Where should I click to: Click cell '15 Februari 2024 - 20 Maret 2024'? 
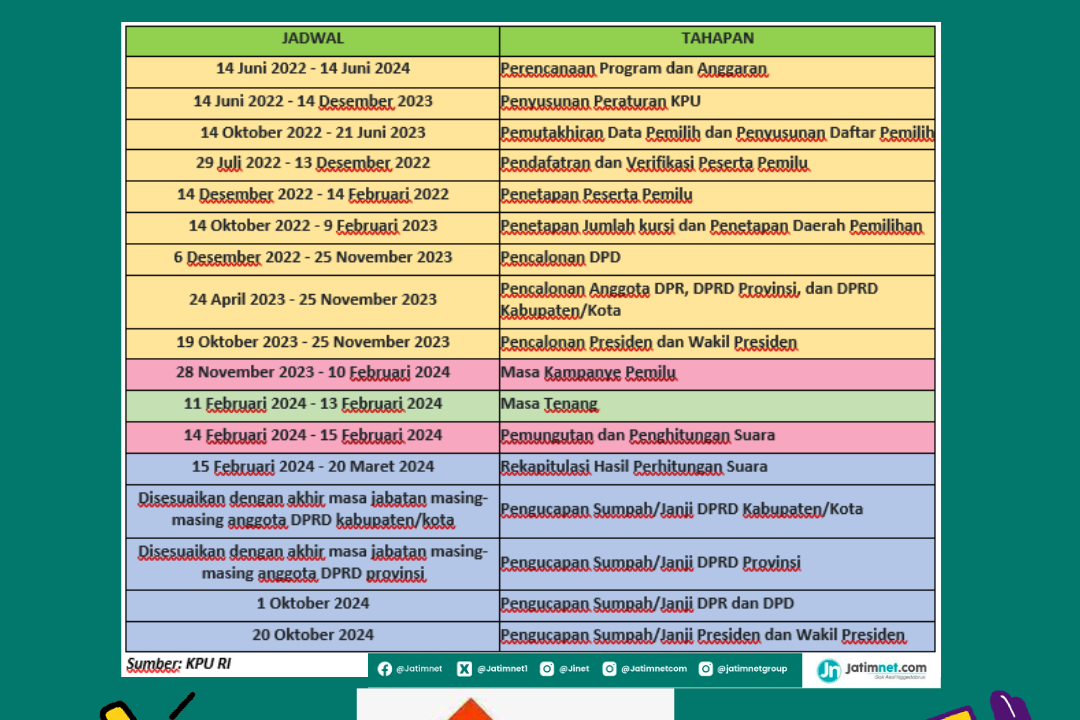coord(313,469)
